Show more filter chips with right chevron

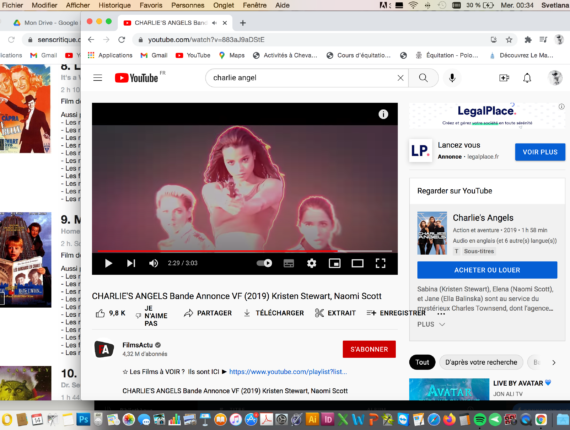pos(554,362)
